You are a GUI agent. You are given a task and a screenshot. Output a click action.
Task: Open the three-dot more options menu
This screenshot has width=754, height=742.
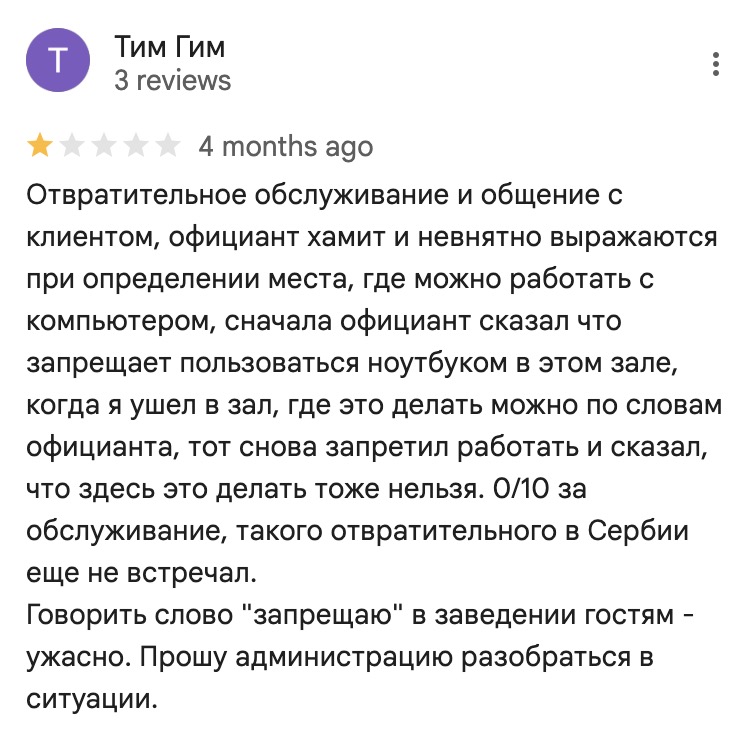716,63
